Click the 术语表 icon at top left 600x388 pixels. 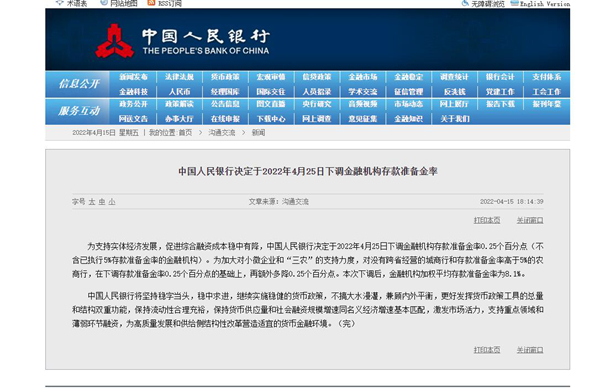coord(60,3)
